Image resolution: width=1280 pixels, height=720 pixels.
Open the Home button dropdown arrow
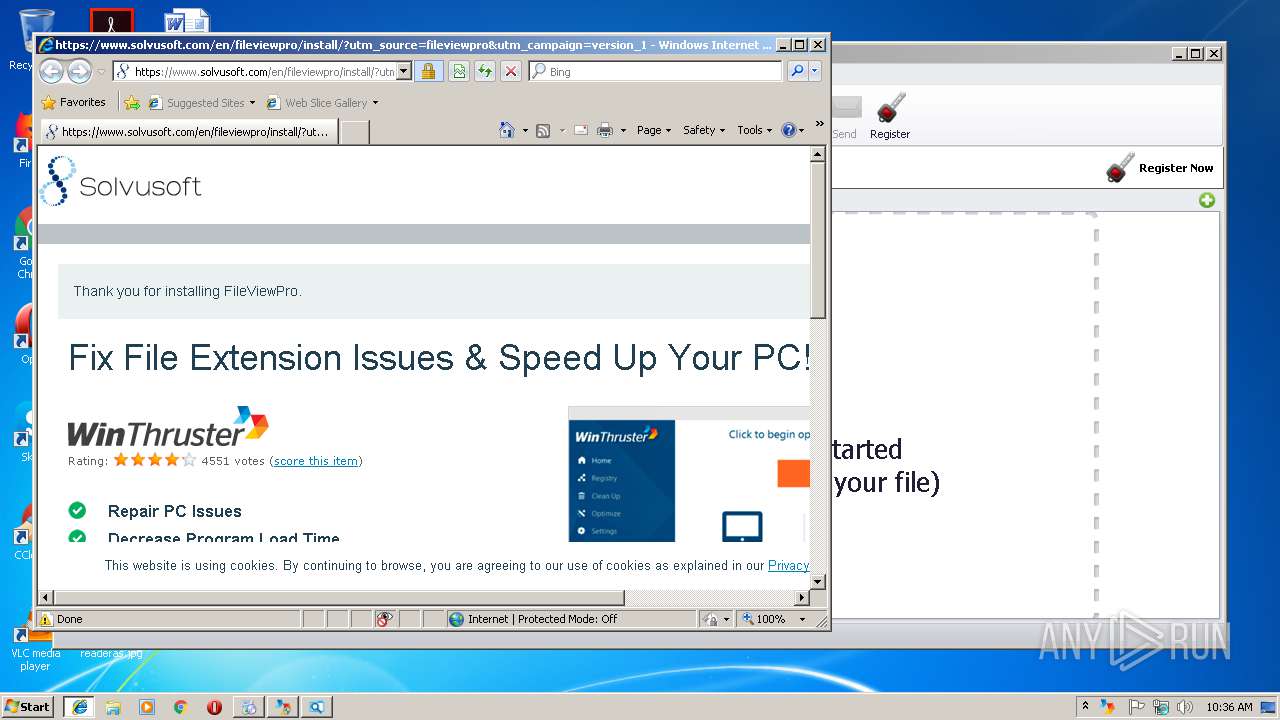tap(524, 130)
